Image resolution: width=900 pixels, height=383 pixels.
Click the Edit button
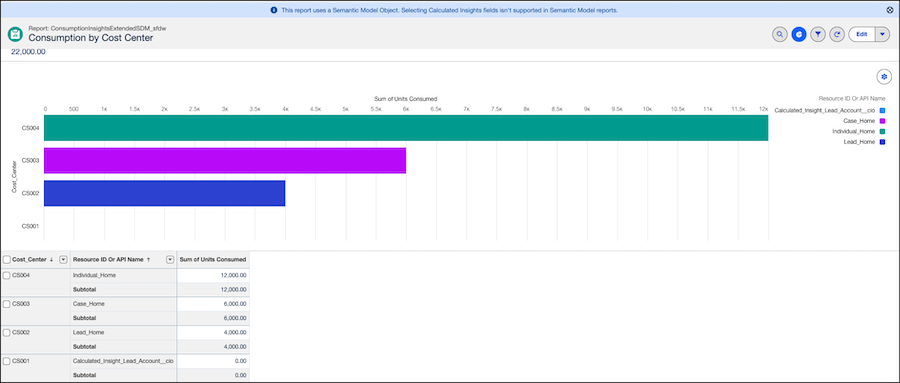click(x=862, y=34)
